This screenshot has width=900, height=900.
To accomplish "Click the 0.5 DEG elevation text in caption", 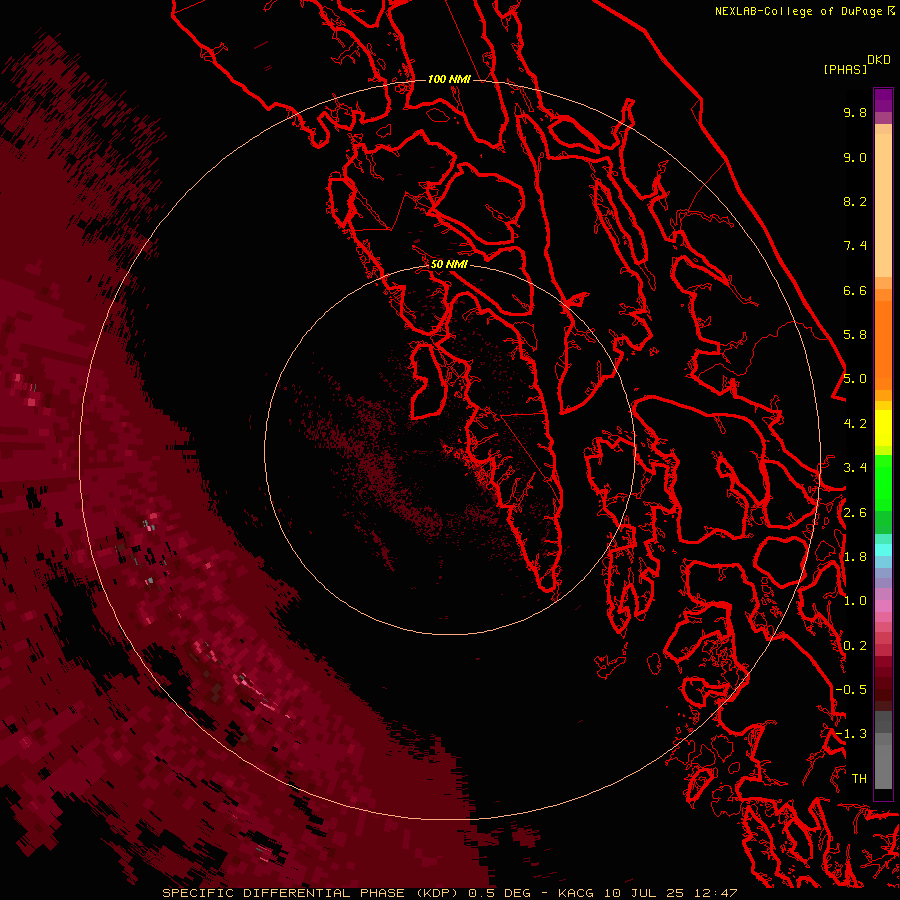I will tap(499, 893).
